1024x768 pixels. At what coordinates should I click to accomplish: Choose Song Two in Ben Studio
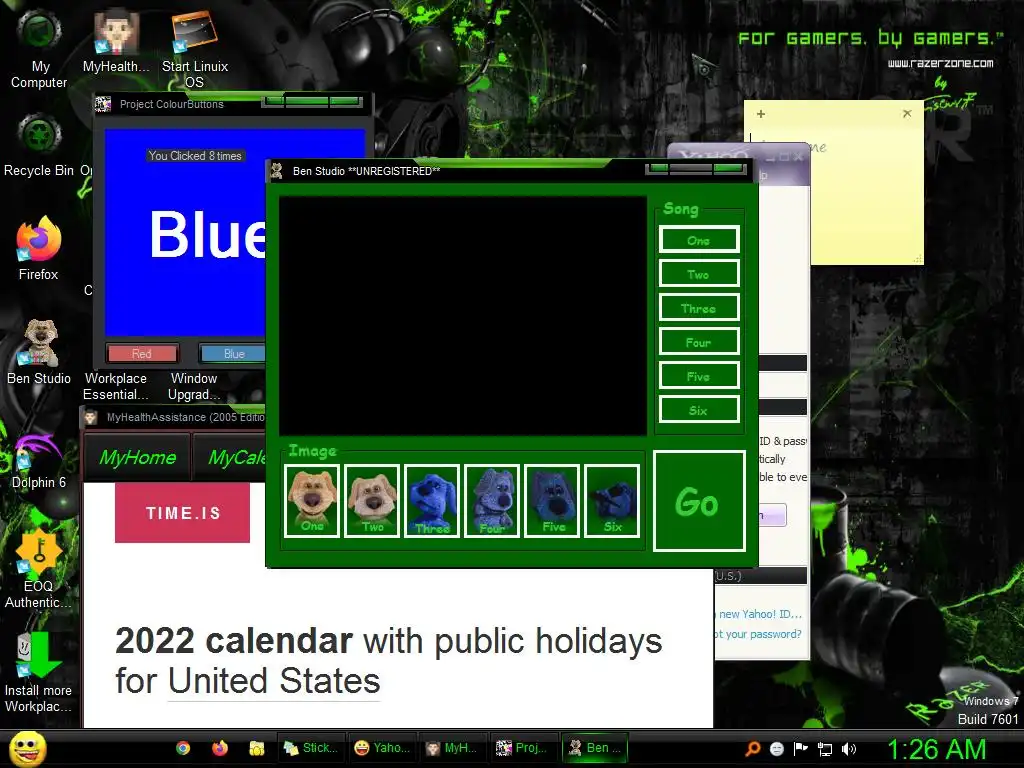[x=699, y=274]
